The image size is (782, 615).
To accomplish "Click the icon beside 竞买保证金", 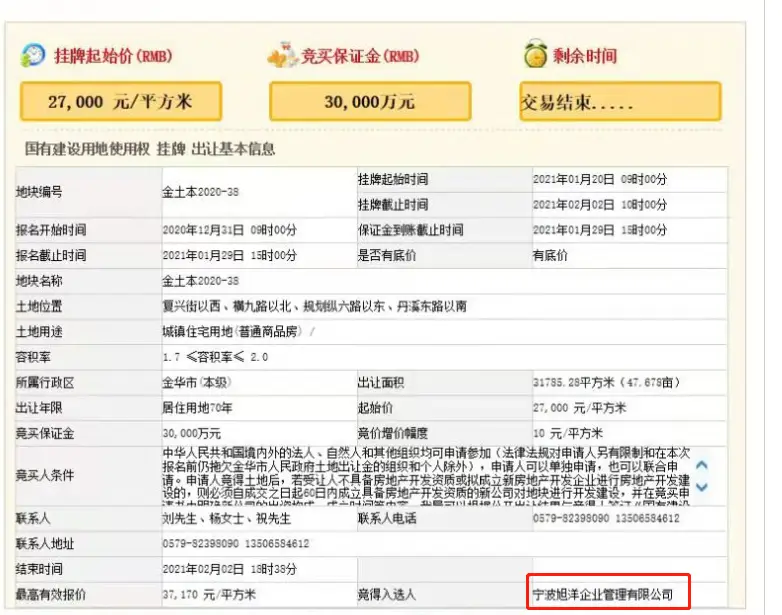I will [283, 55].
